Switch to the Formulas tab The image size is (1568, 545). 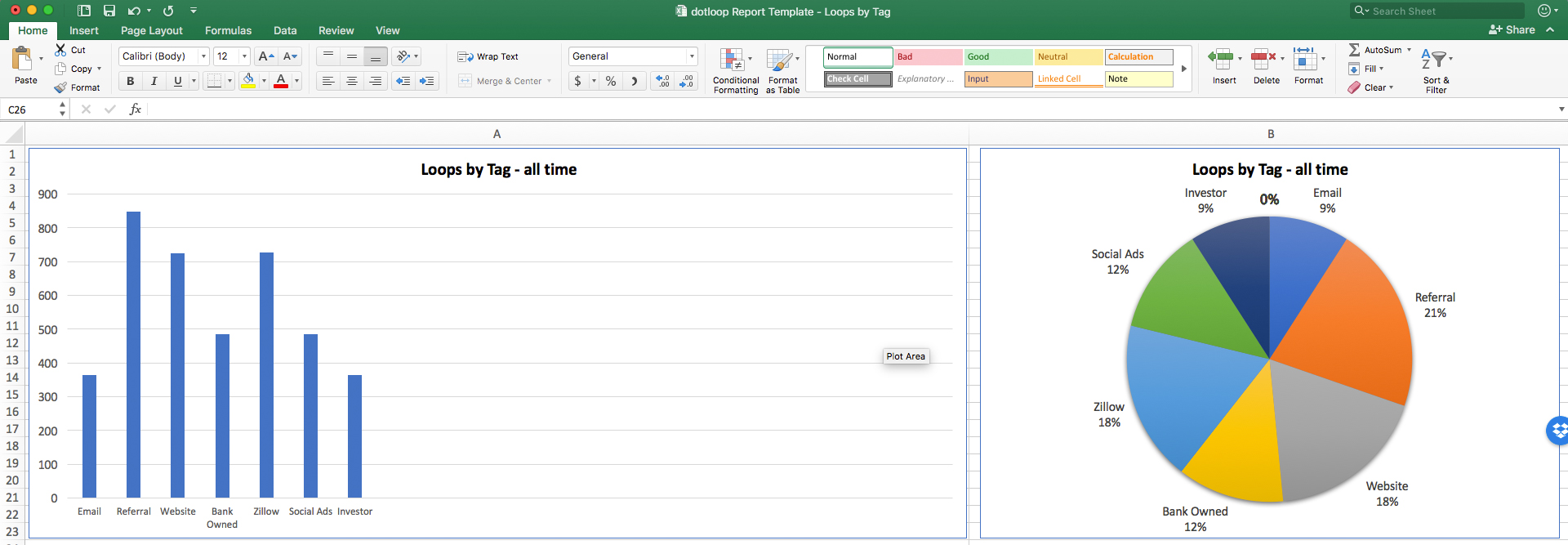tap(228, 30)
